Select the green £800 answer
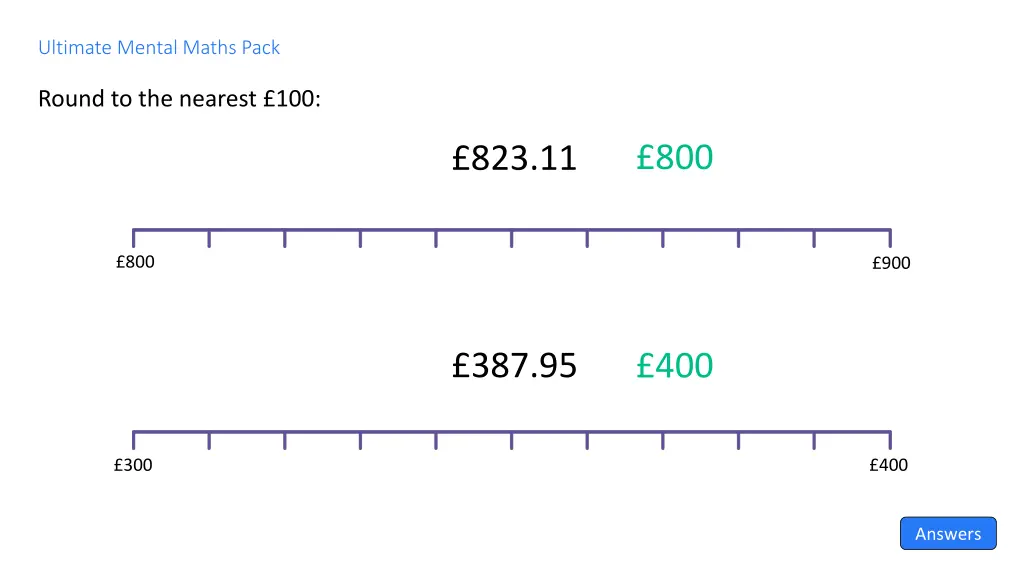The height and width of the screenshot is (576, 1024). coord(674,157)
